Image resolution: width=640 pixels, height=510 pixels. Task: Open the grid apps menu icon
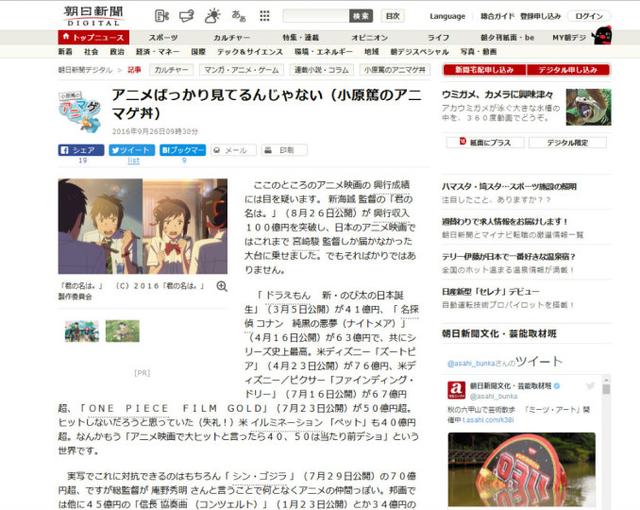[x=264, y=16]
